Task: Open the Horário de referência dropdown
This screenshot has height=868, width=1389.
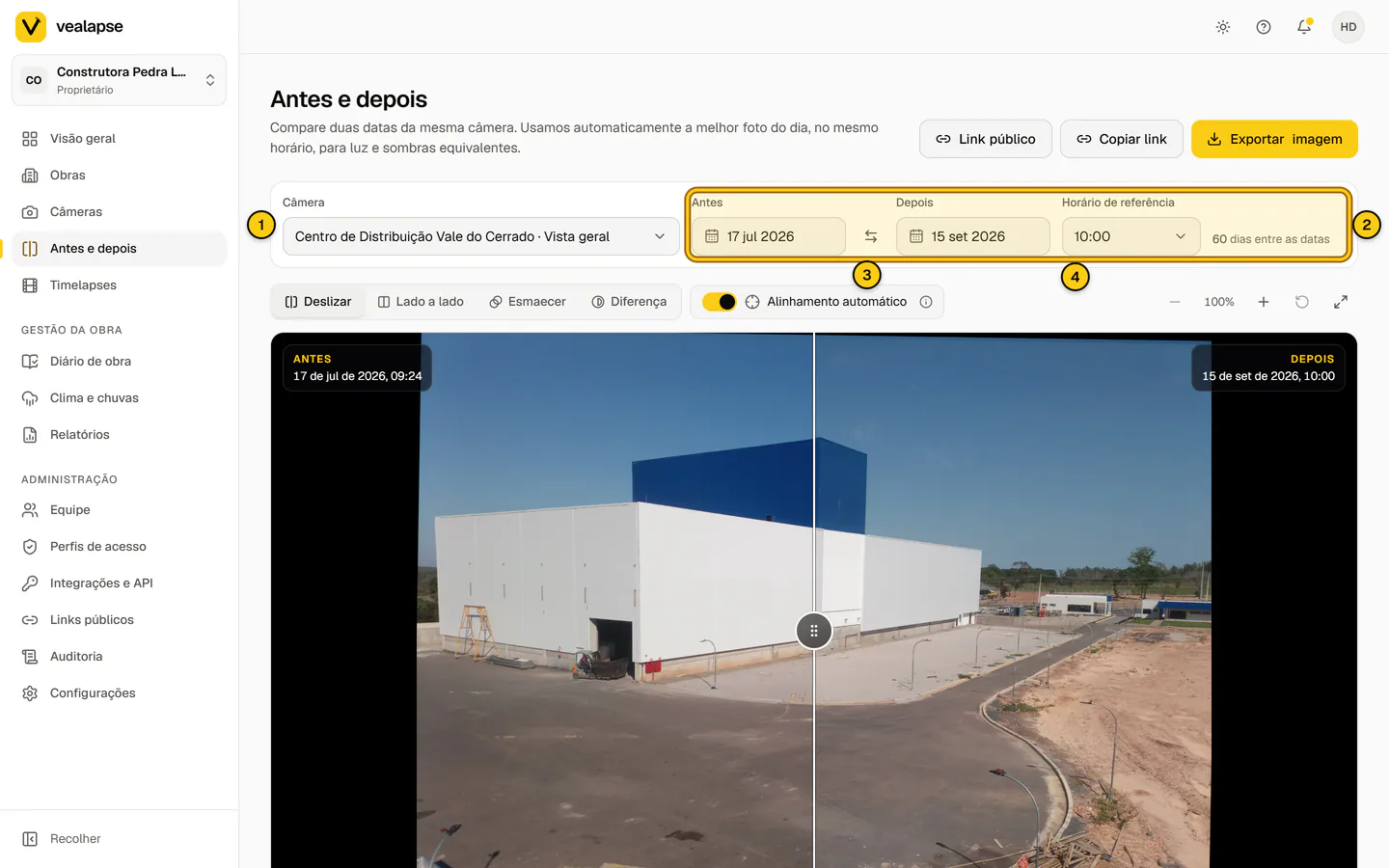Action: (1130, 236)
